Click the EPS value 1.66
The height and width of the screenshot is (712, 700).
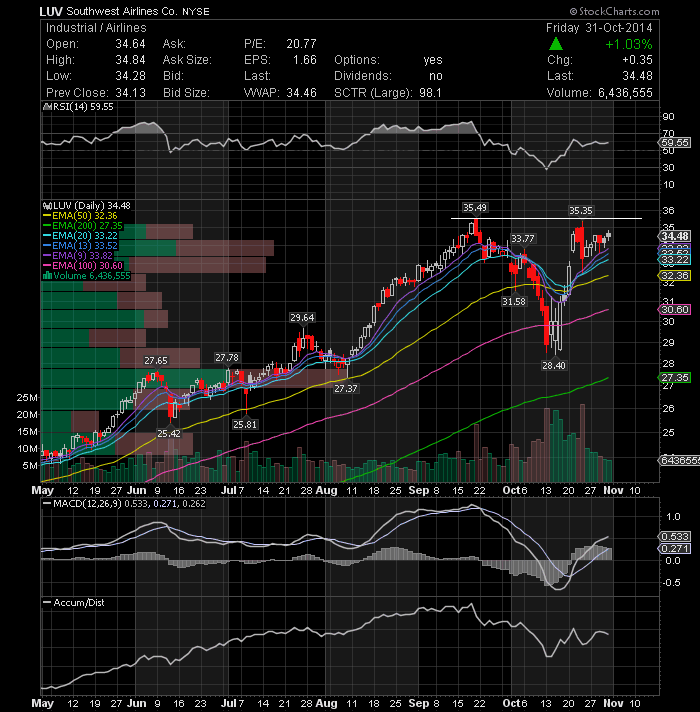[305, 60]
